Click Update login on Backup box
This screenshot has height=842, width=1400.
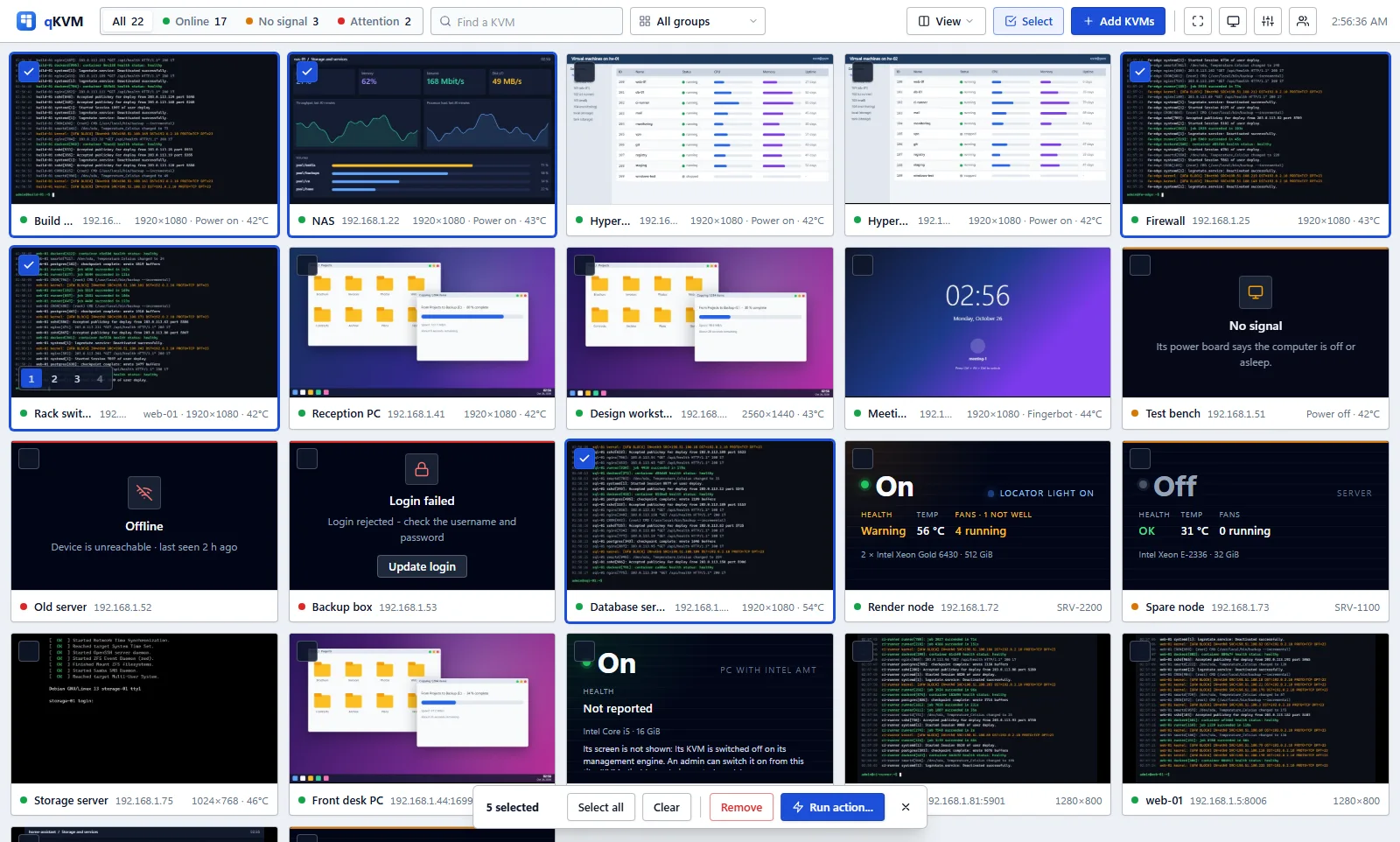pos(422,566)
